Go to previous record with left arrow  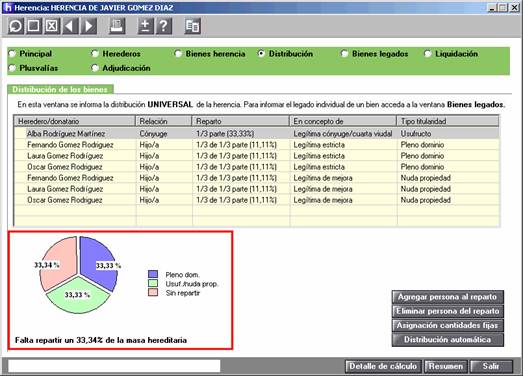click(70, 26)
